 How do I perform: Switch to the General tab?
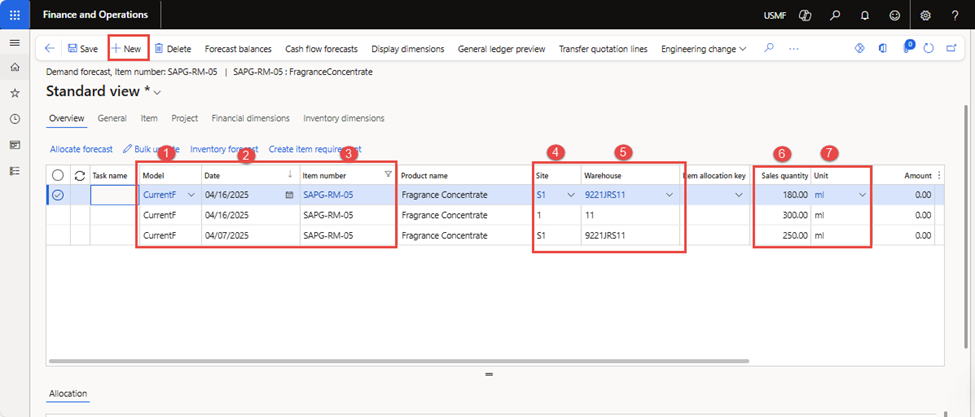[112, 118]
